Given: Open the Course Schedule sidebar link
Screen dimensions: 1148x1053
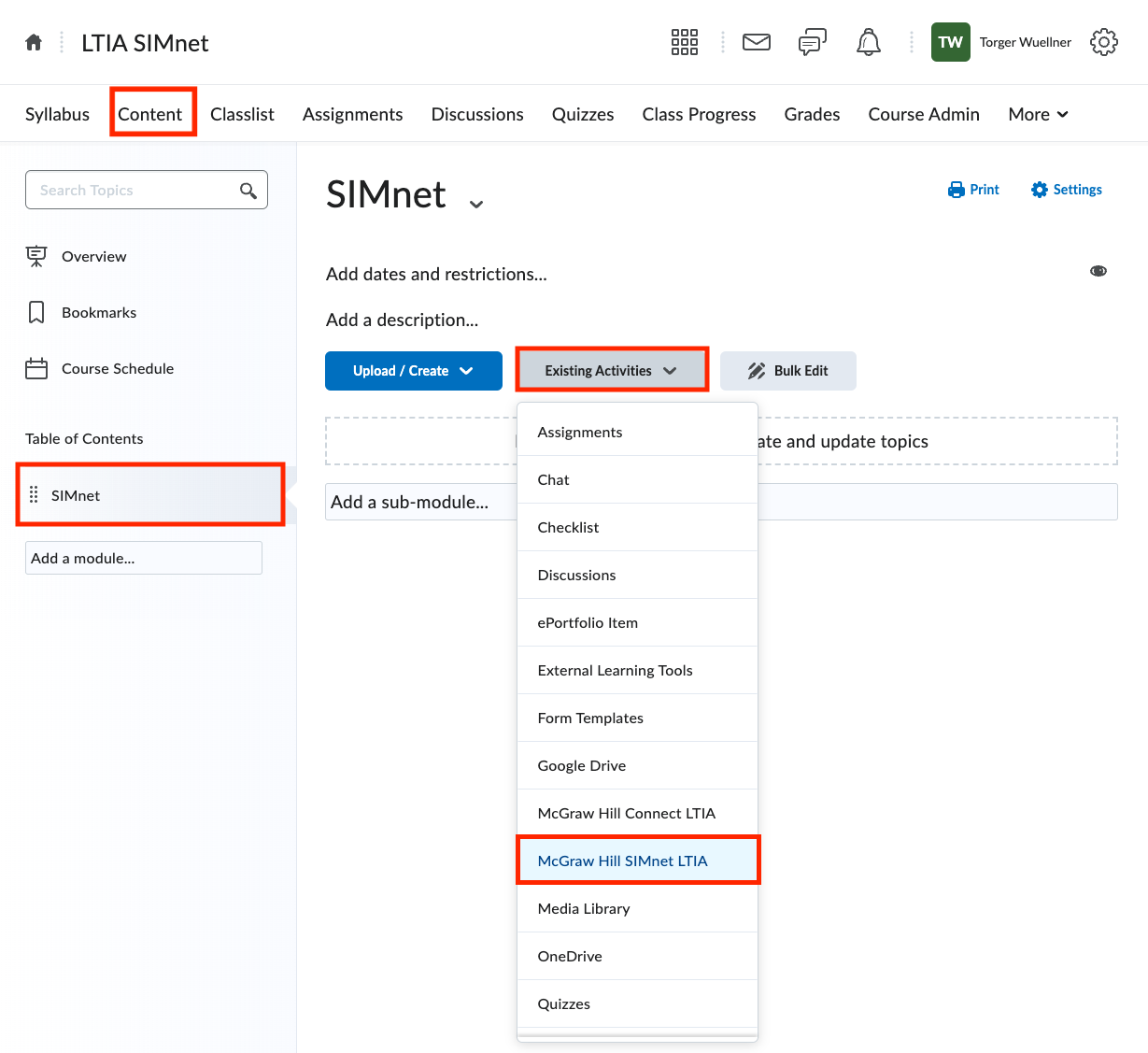Looking at the screenshot, I should point(118,368).
